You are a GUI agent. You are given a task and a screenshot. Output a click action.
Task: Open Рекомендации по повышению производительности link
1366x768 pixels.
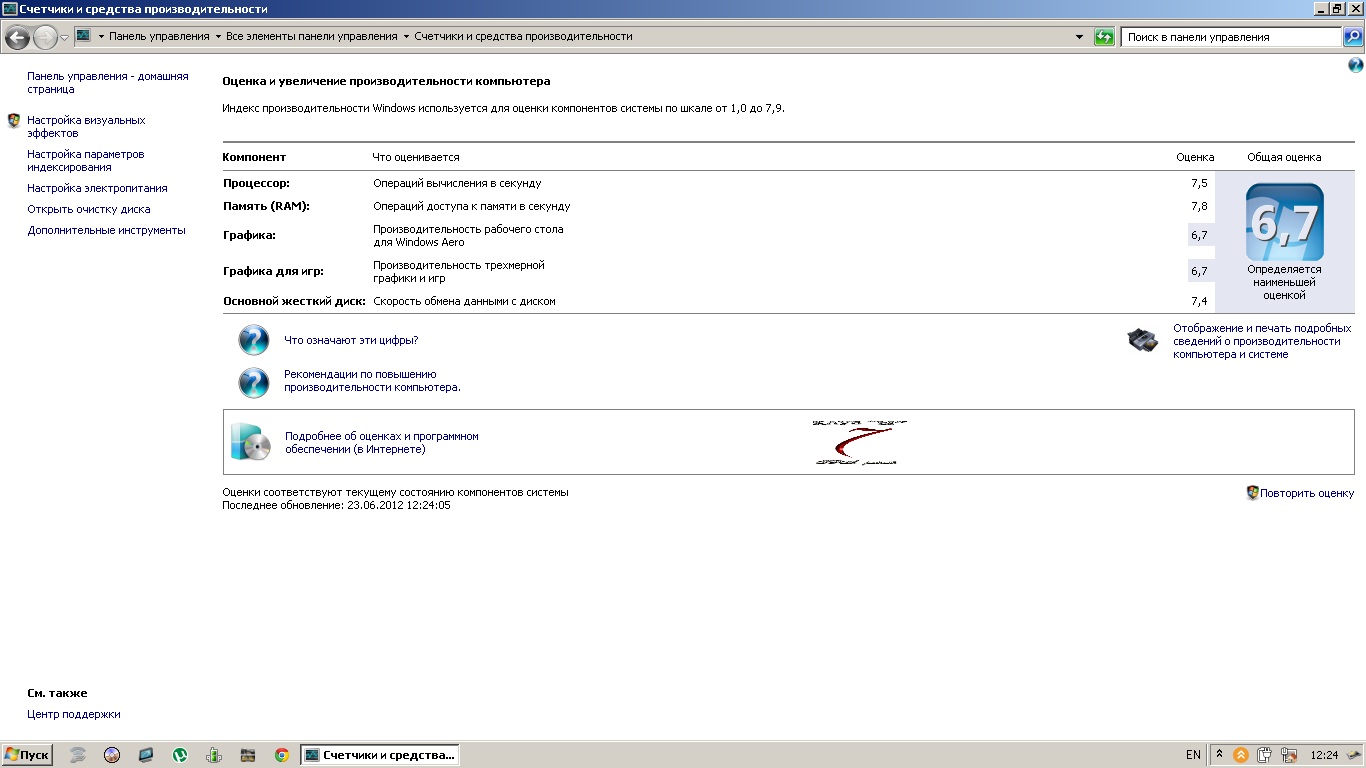[x=372, y=381]
